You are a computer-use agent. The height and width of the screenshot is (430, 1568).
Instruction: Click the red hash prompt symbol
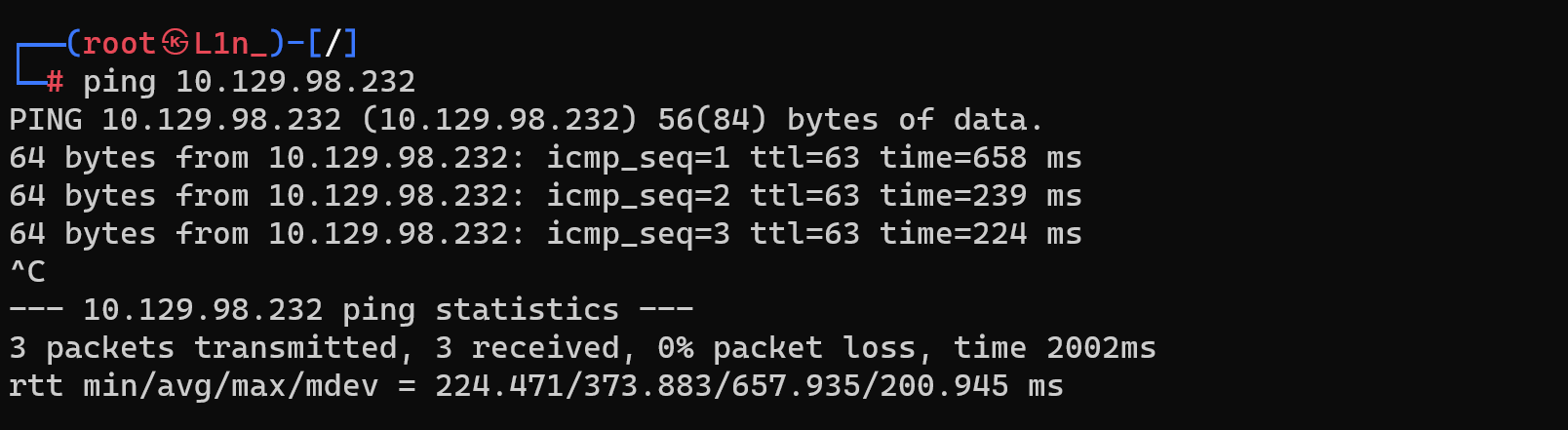click(x=55, y=81)
